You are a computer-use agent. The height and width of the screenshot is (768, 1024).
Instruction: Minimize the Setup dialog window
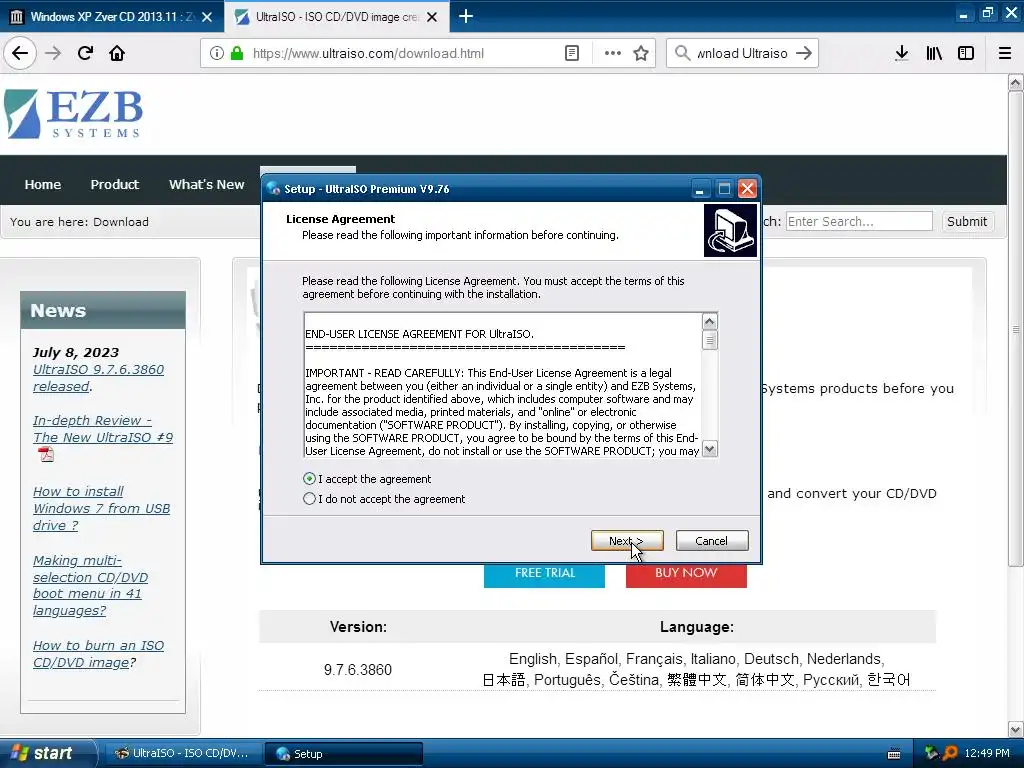pos(699,189)
